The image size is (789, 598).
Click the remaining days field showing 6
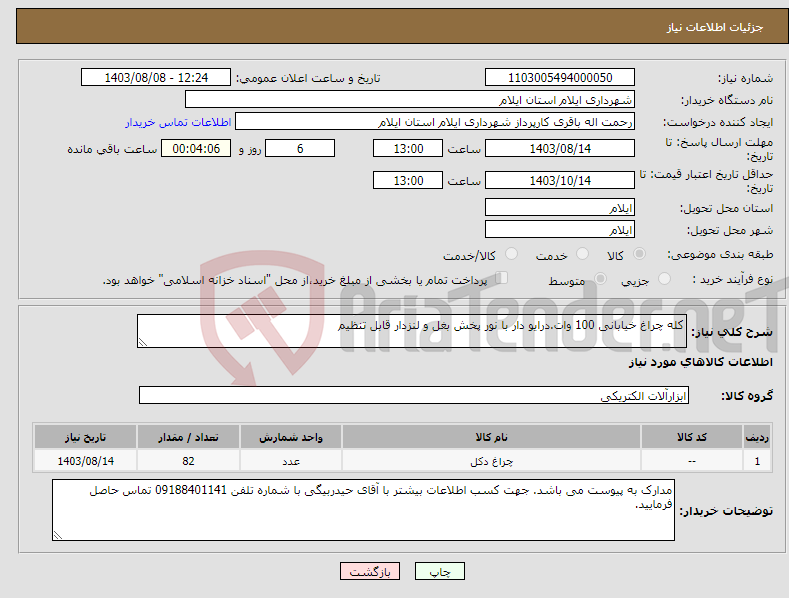coord(300,148)
